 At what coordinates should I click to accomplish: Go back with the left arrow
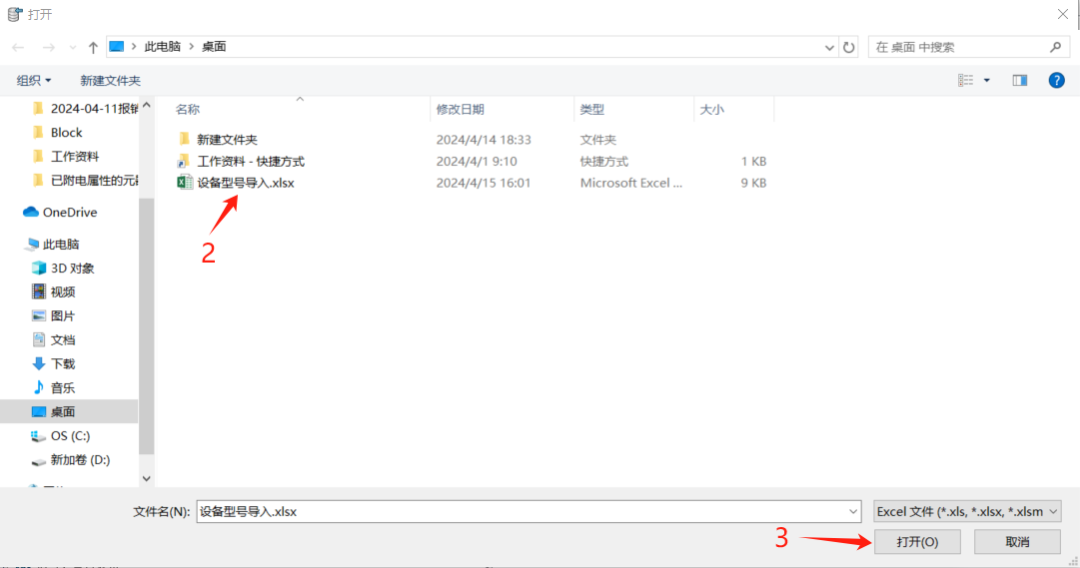(18, 47)
